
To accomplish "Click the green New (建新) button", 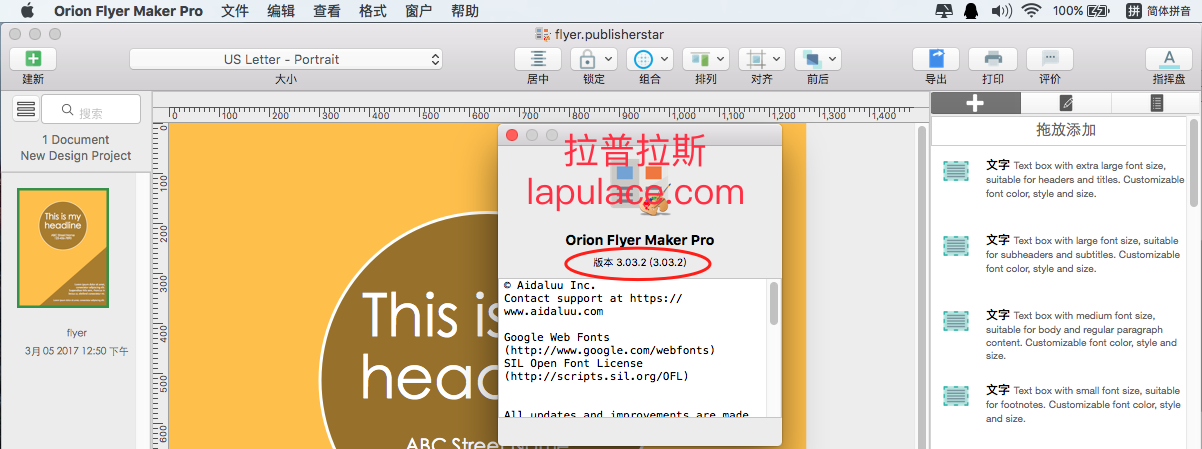I will click(x=33, y=59).
